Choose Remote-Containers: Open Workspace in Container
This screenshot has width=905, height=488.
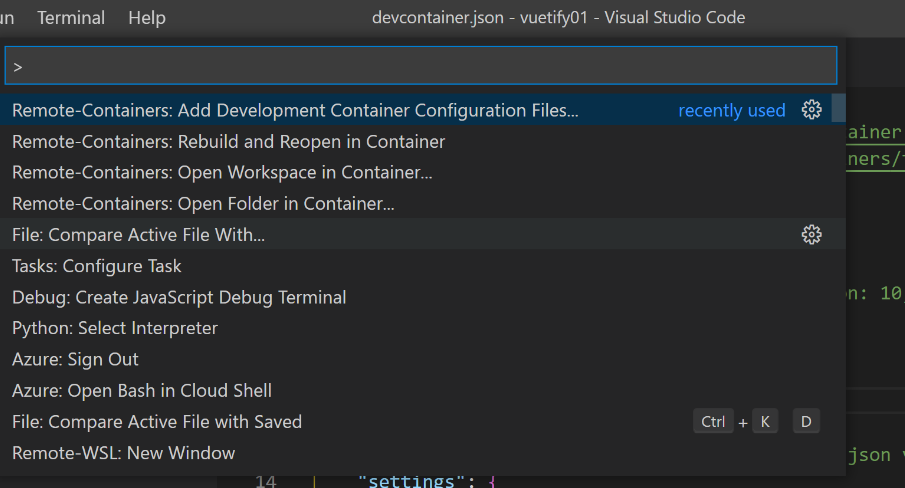[222, 173]
